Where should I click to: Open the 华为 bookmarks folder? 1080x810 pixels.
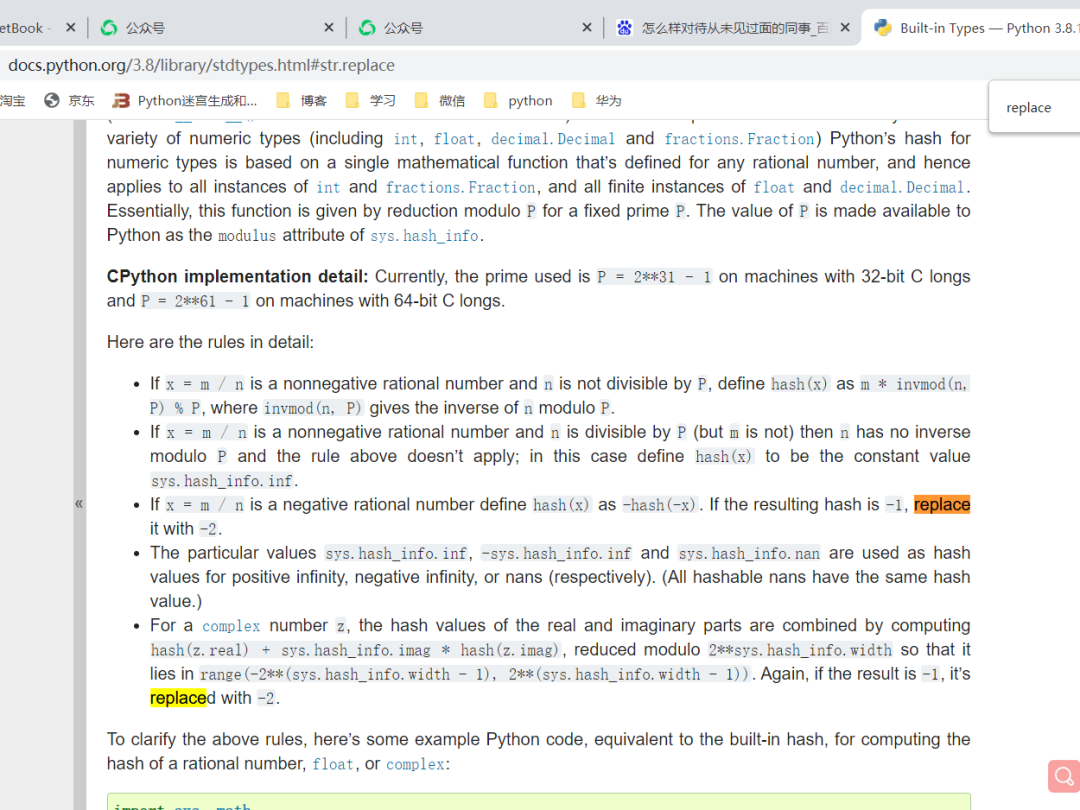point(596,101)
